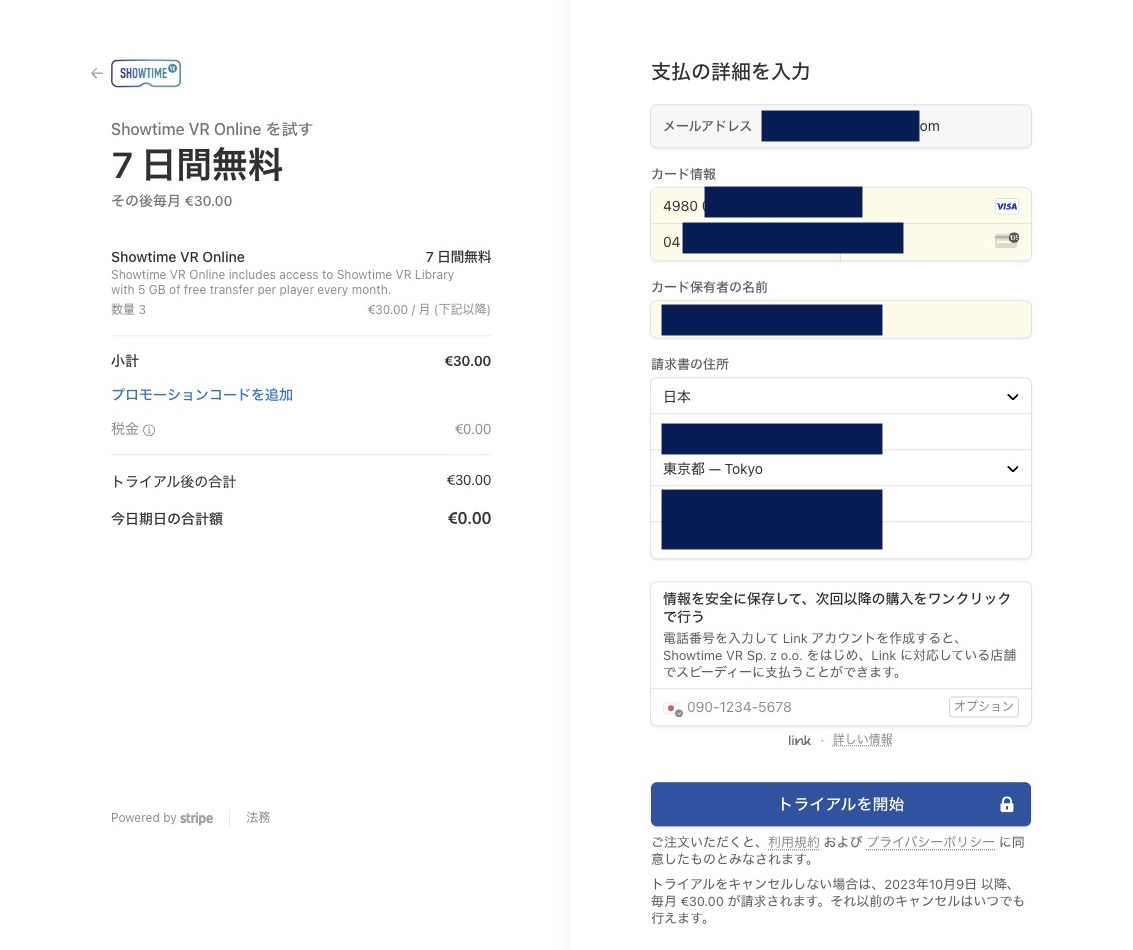Click the Stripe logo in footer
The height and width of the screenshot is (950, 1133).
pyautogui.click(x=196, y=818)
